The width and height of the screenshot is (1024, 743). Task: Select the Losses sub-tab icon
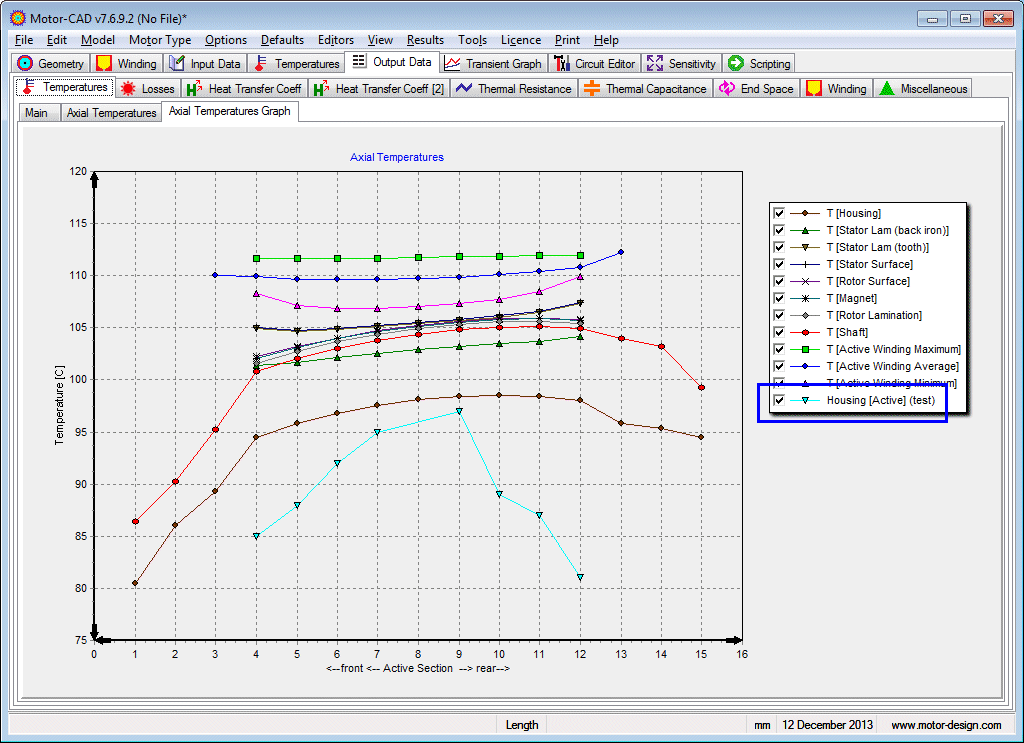127,88
